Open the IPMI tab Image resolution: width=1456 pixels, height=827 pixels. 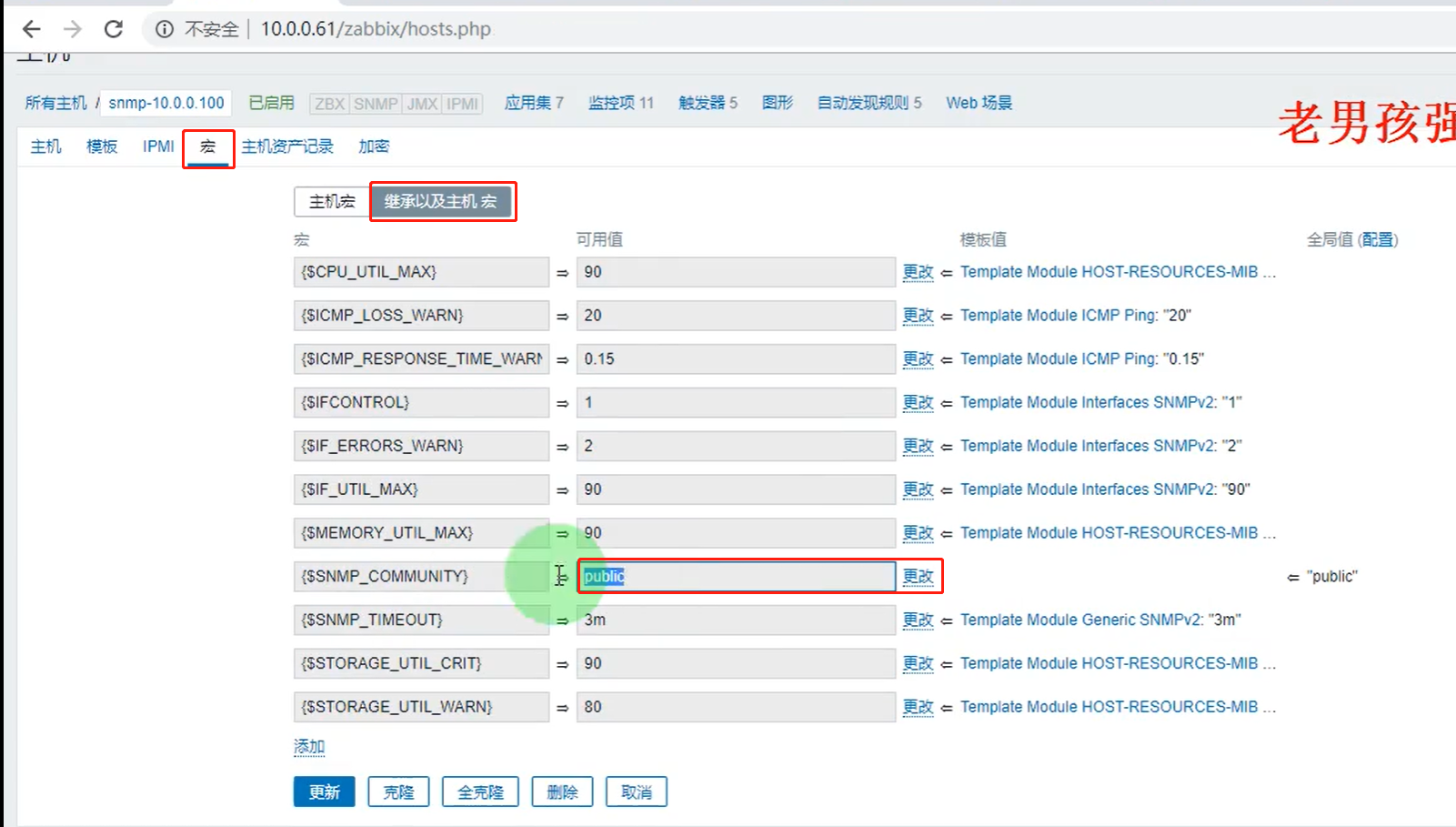(157, 146)
